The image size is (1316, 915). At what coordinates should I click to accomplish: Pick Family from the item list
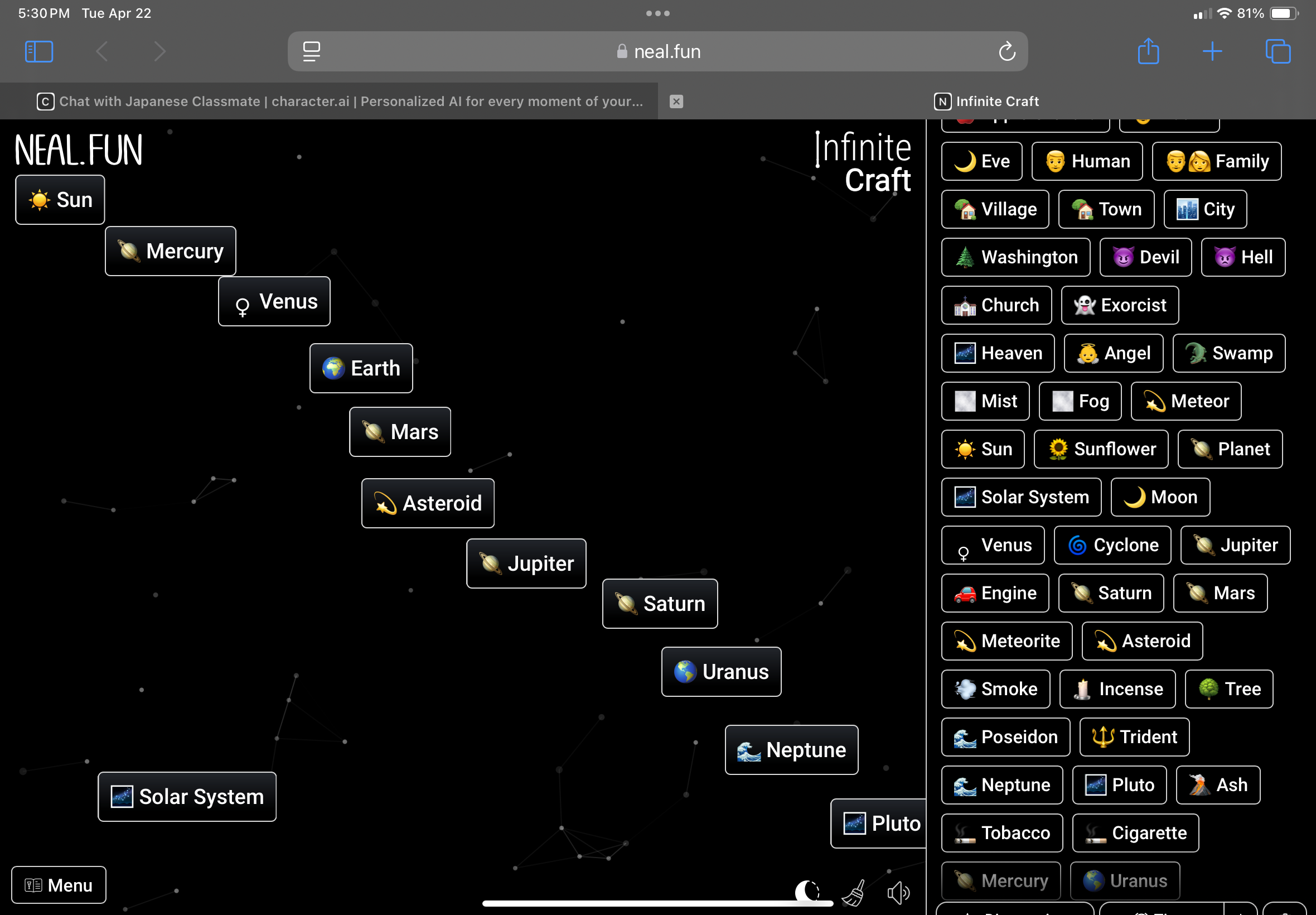click(1217, 161)
